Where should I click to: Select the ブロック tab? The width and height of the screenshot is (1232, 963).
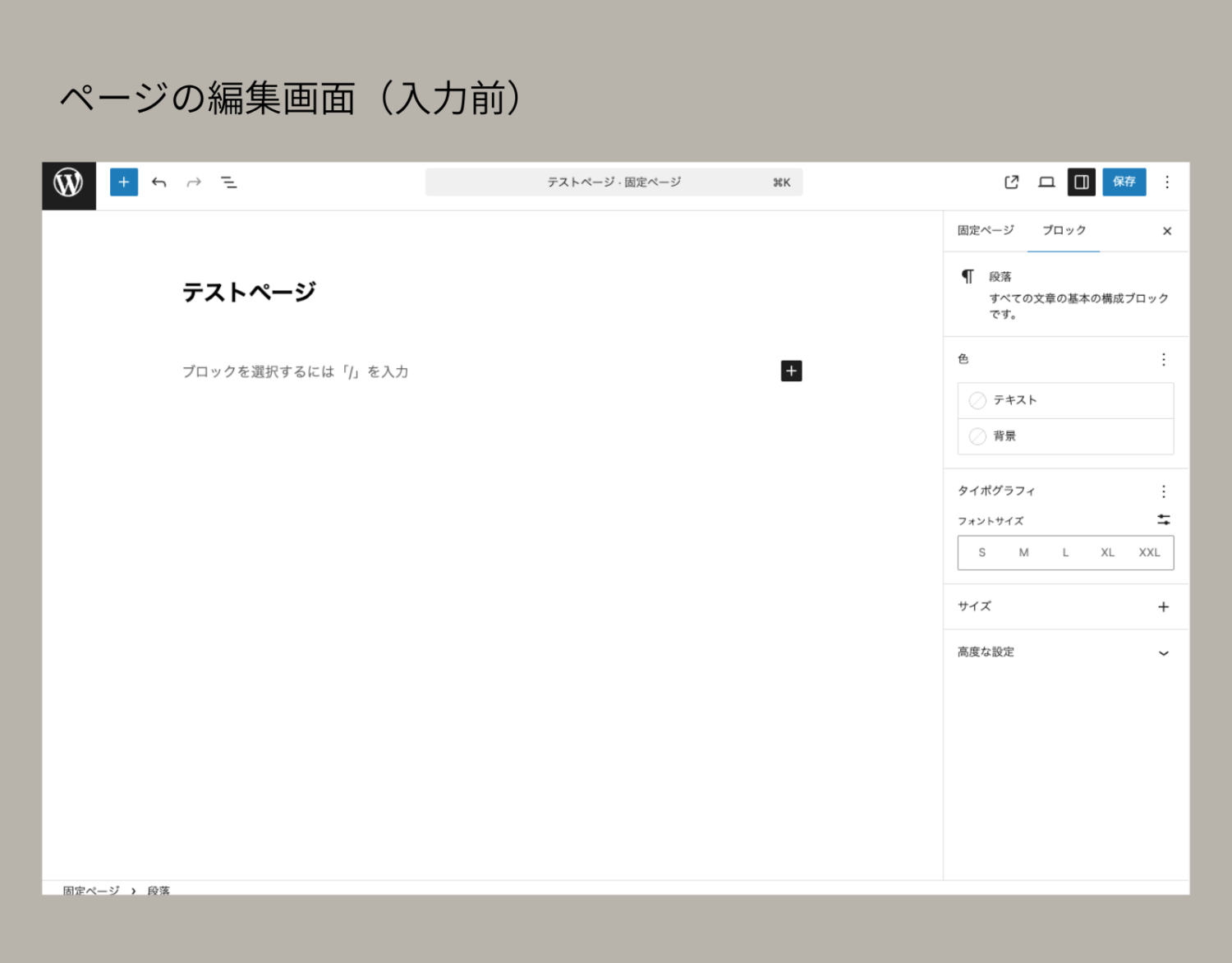coord(1064,231)
